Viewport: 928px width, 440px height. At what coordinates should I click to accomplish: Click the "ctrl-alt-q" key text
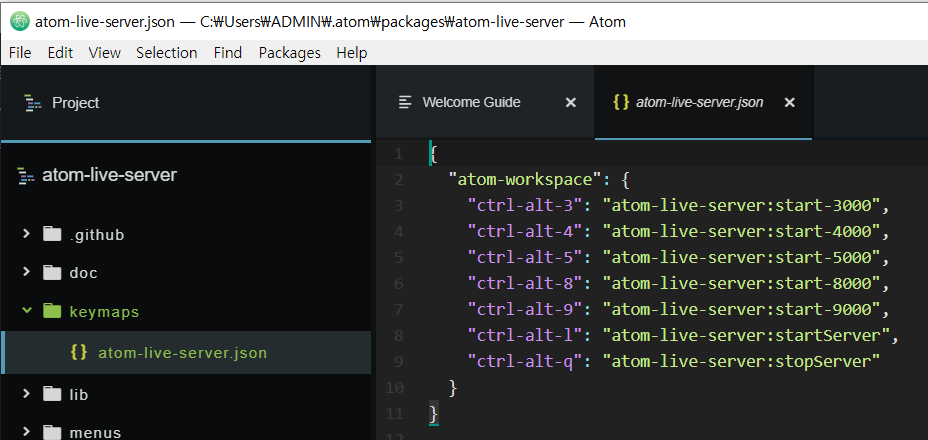pos(526,361)
